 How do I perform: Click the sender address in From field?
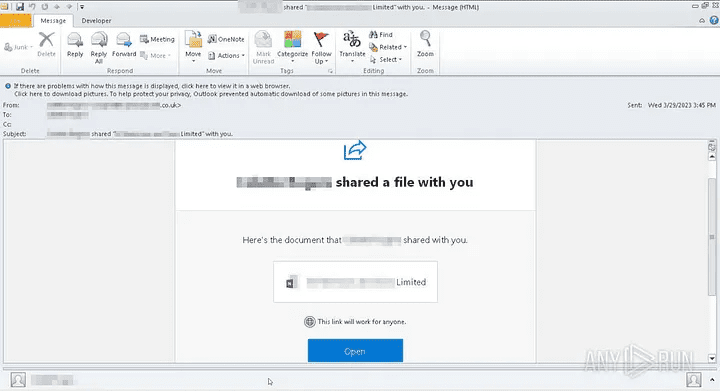tap(114, 105)
